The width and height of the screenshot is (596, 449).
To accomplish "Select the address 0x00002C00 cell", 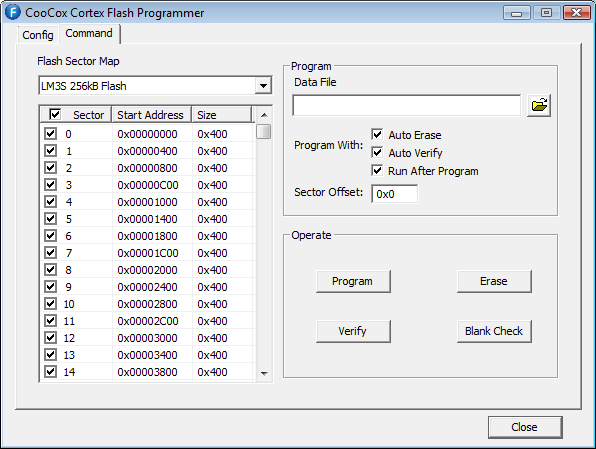I will (x=147, y=321).
